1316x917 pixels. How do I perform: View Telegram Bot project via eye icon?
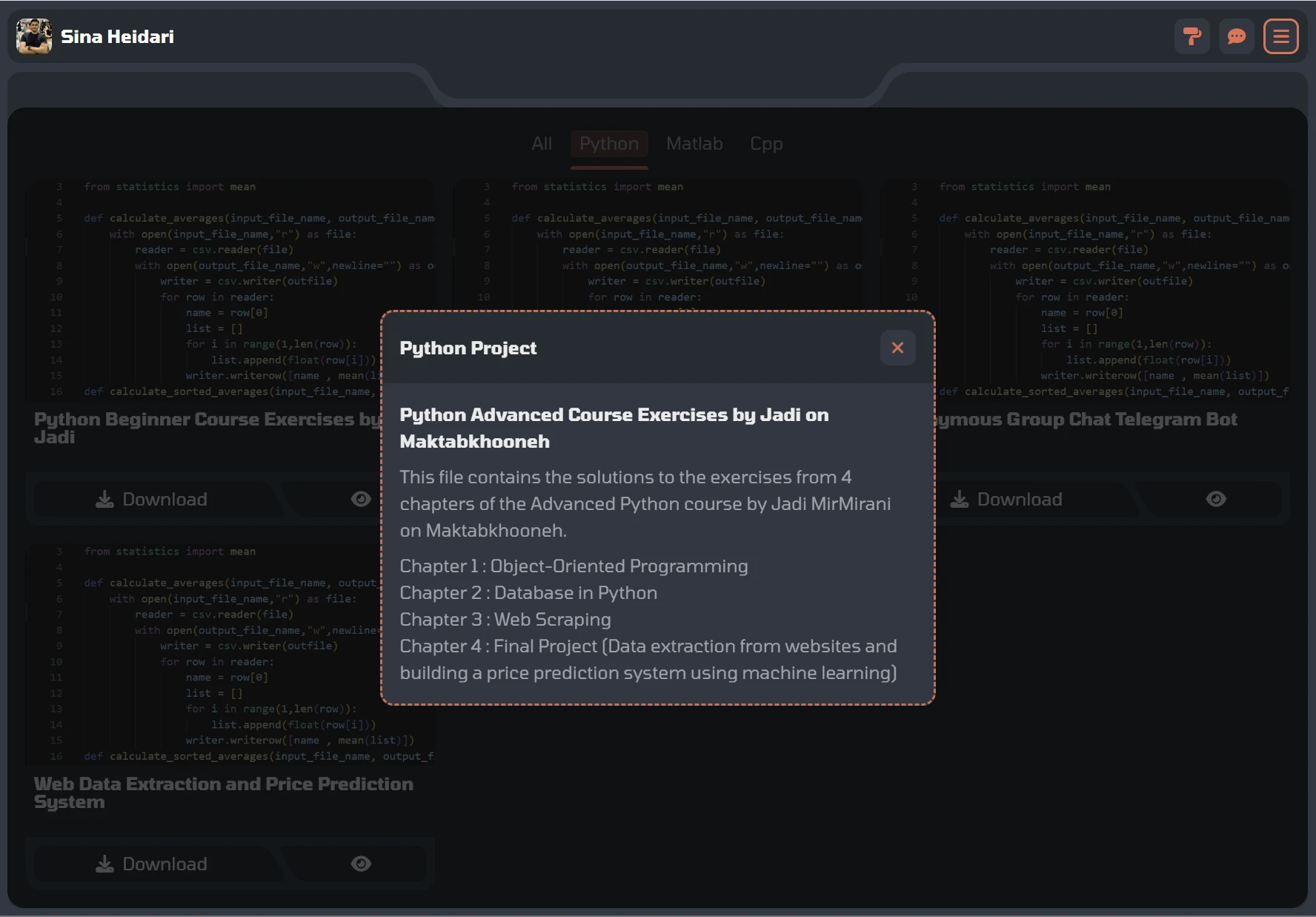[1215, 499]
